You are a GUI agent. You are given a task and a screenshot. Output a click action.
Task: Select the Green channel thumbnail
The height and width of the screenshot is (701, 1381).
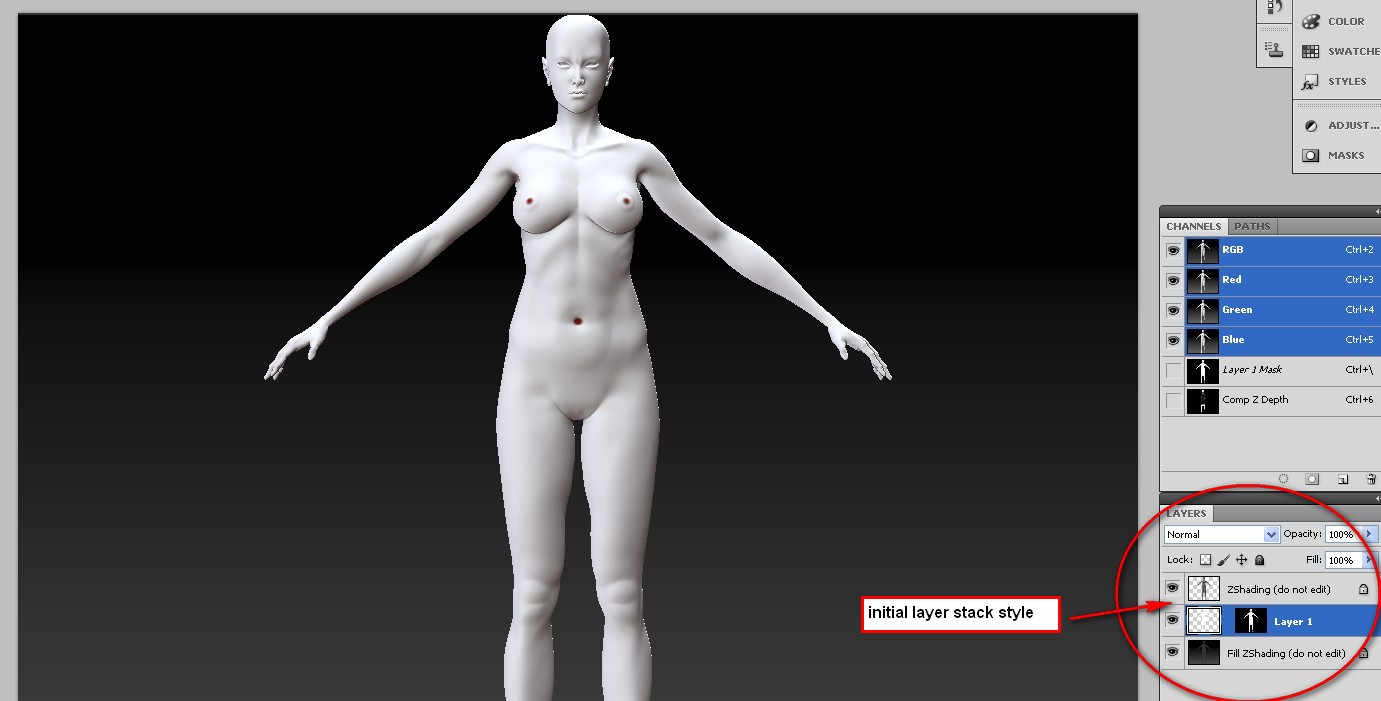1203,311
